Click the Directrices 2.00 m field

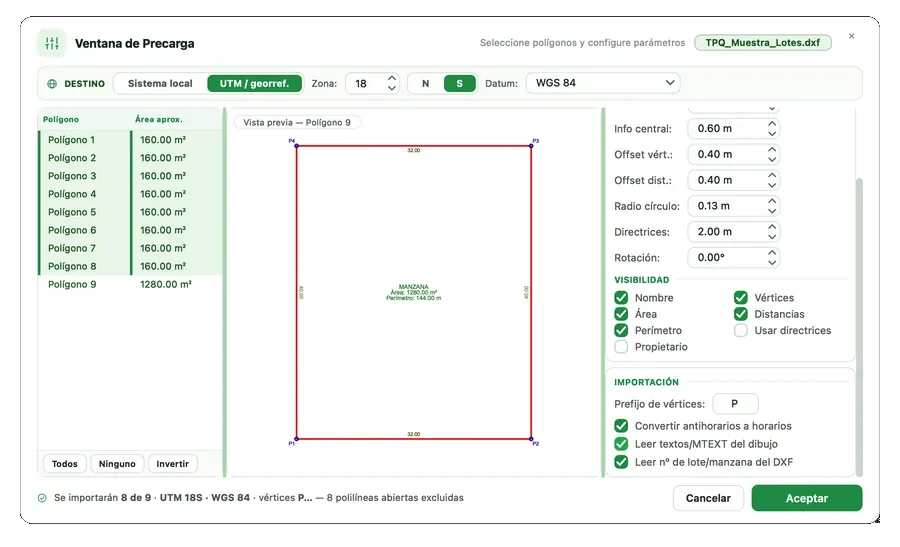click(x=734, y=232)
